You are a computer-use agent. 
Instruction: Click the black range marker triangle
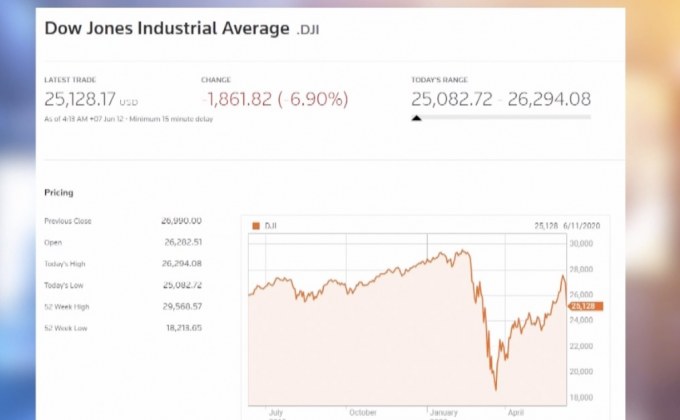(416, 118)
